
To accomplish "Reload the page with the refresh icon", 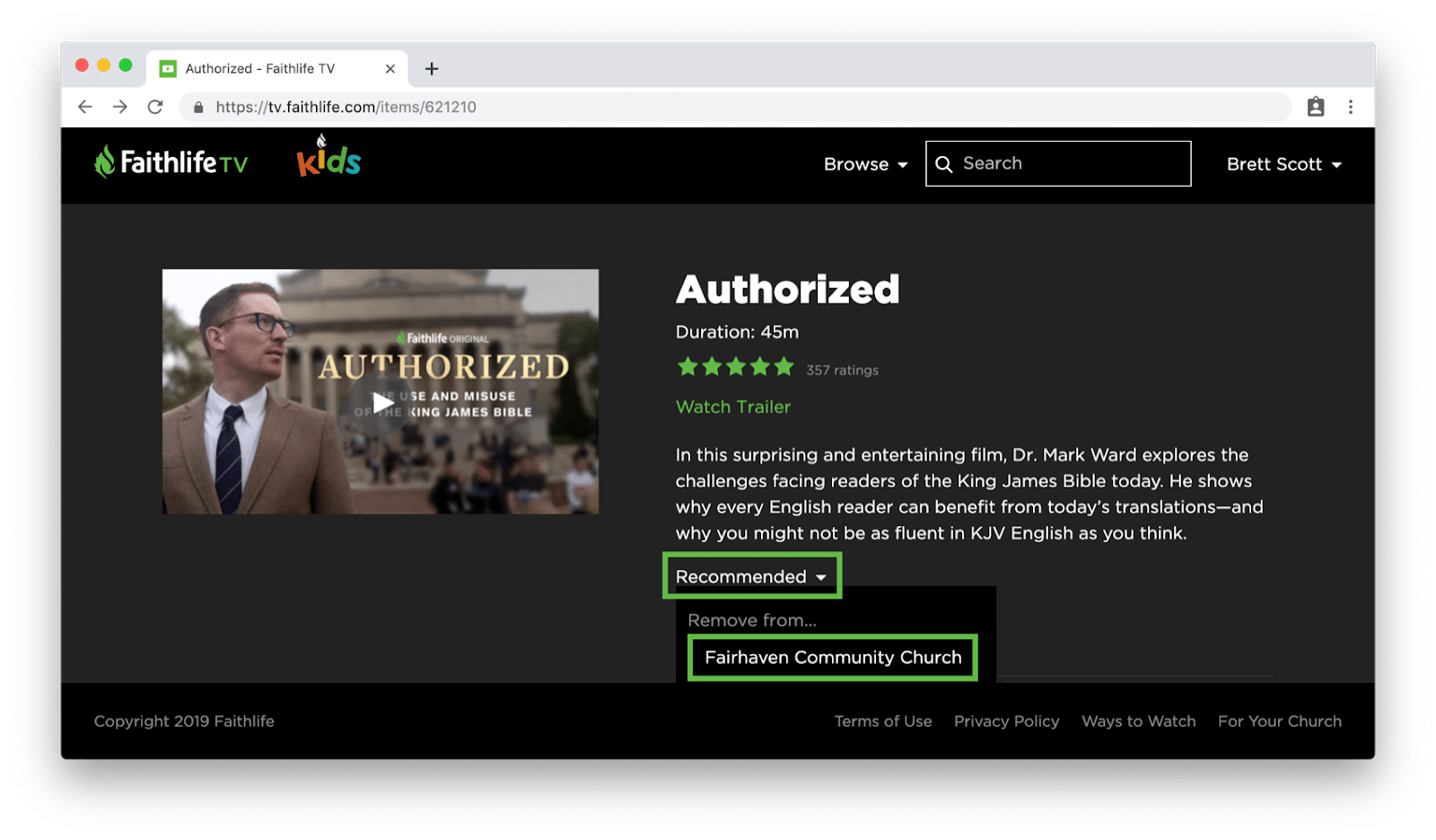I will (155, 107).
